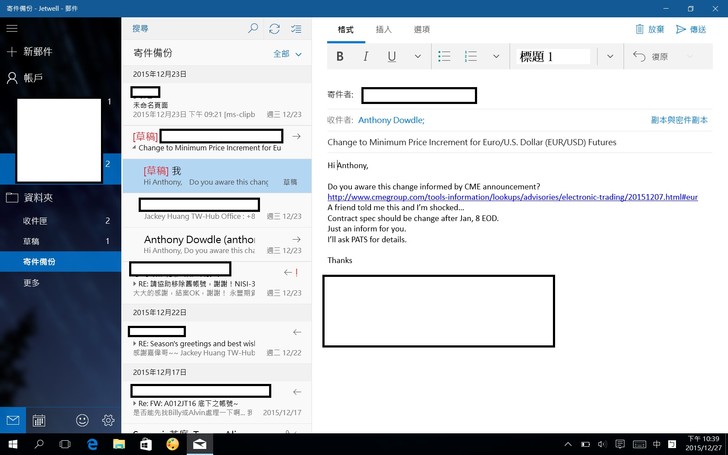Select the [草稿] 我 draft message

click(x=217, y=176)
